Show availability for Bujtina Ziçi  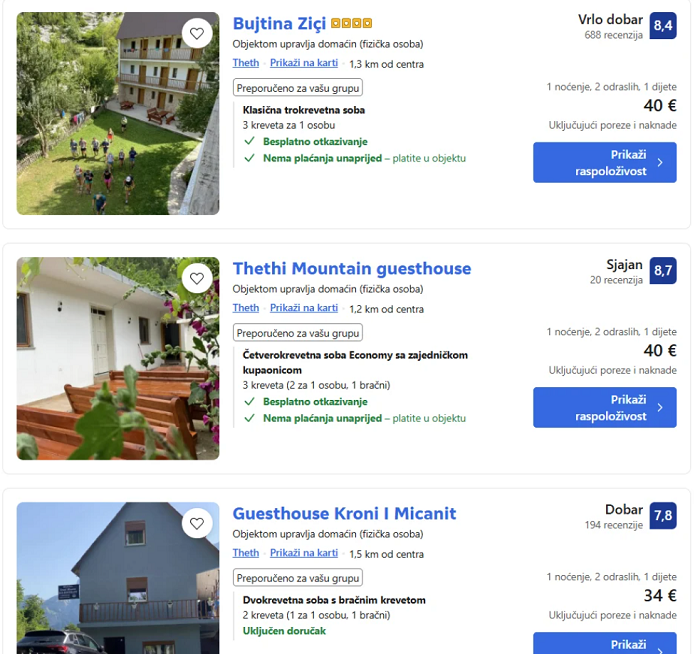pos(605,162)
